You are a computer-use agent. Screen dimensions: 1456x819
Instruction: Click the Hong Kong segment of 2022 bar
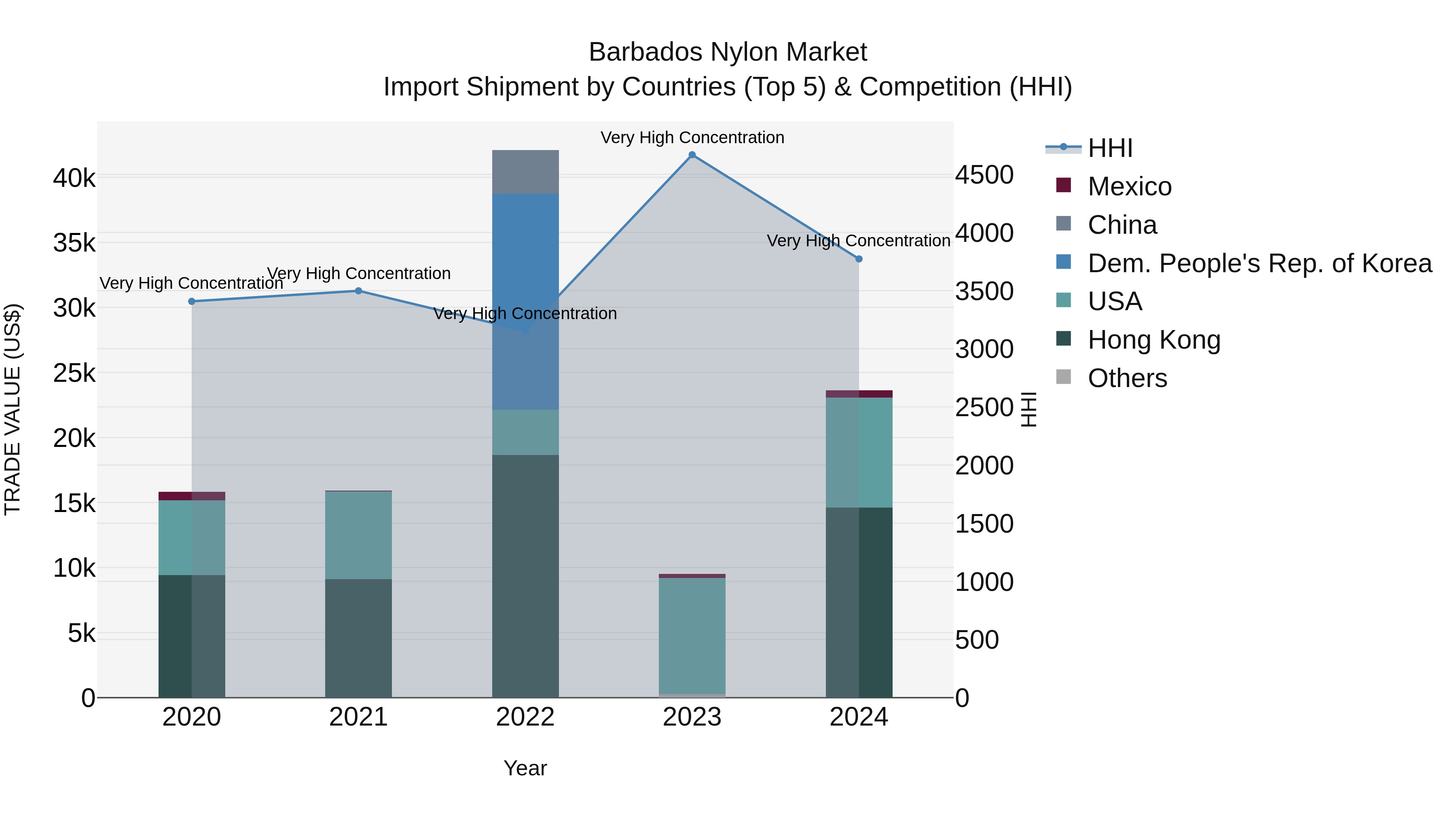click(525, 576)
